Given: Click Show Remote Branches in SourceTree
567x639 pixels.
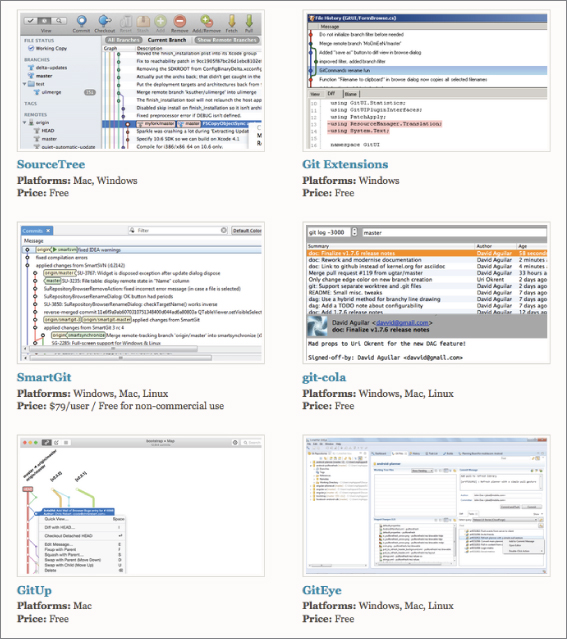Looking at the screenshot, I should (227, 40).
